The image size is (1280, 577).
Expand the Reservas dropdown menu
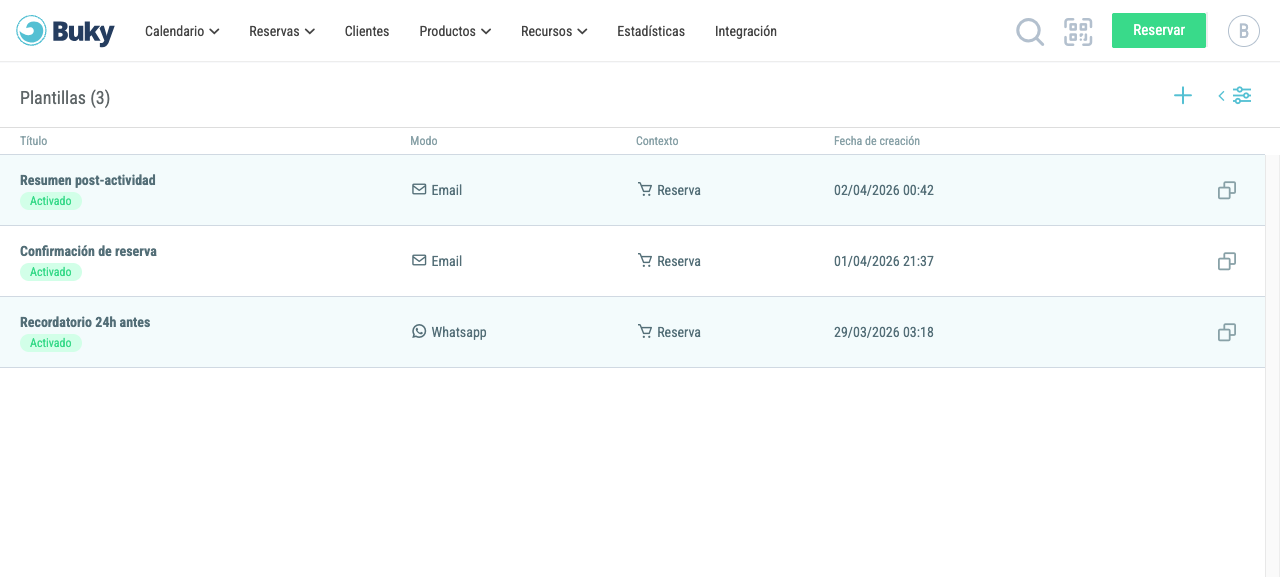[282, 31]
